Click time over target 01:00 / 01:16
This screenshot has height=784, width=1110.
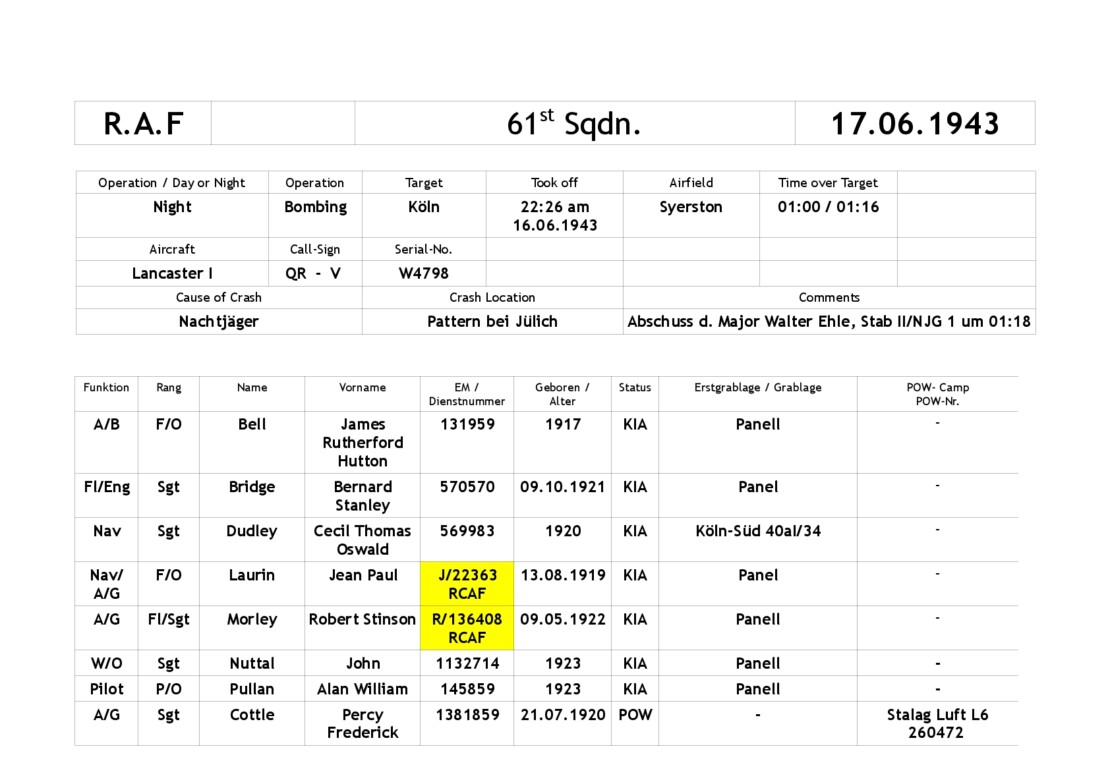pyautogui.click(x=827, y=207)
